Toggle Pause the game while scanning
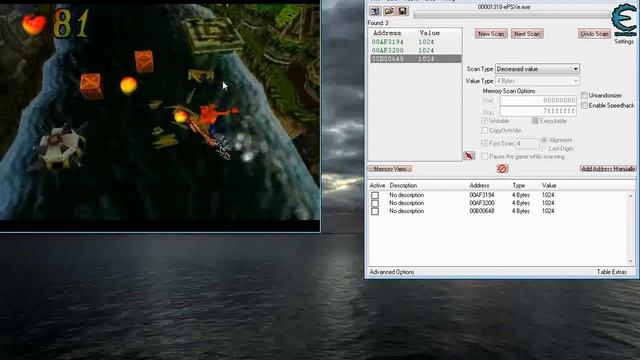Image resolution: width=640 pixels, height=360 pixels. [484, 156]
